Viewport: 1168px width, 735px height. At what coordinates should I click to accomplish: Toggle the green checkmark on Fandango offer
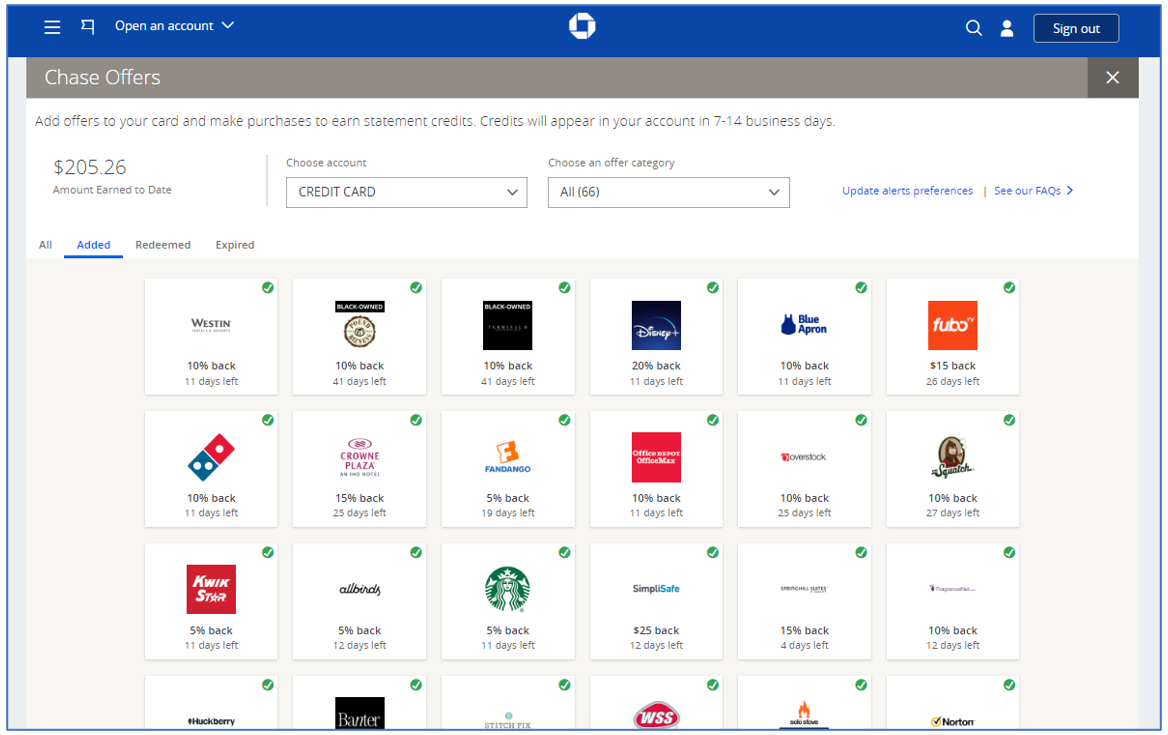564,420
